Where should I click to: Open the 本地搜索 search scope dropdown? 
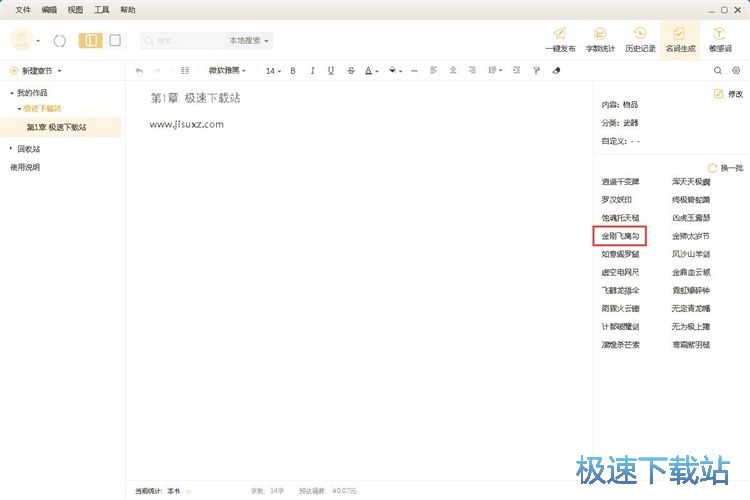coord(249,41)
